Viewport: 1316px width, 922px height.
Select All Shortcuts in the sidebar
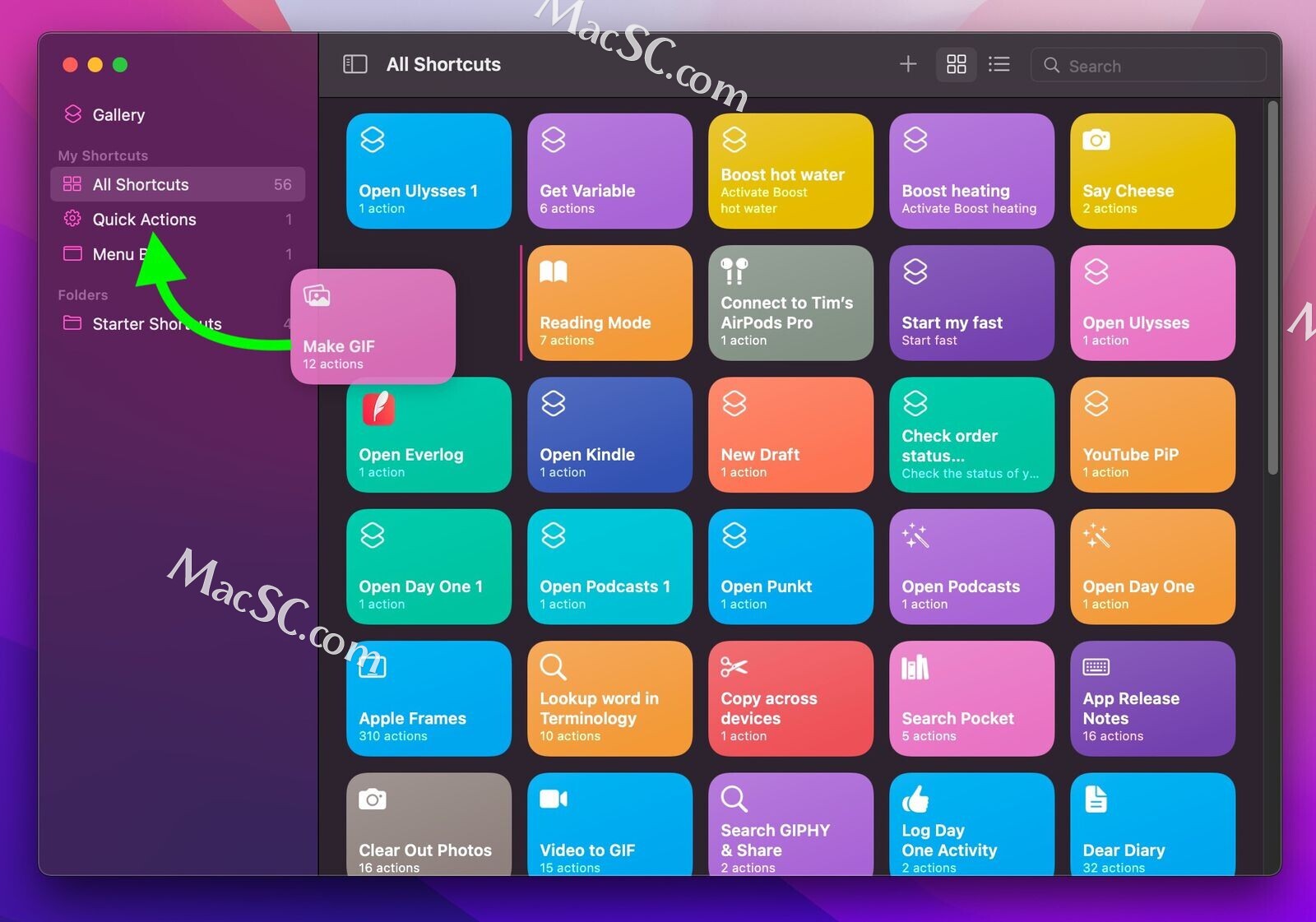click(178, 184)
